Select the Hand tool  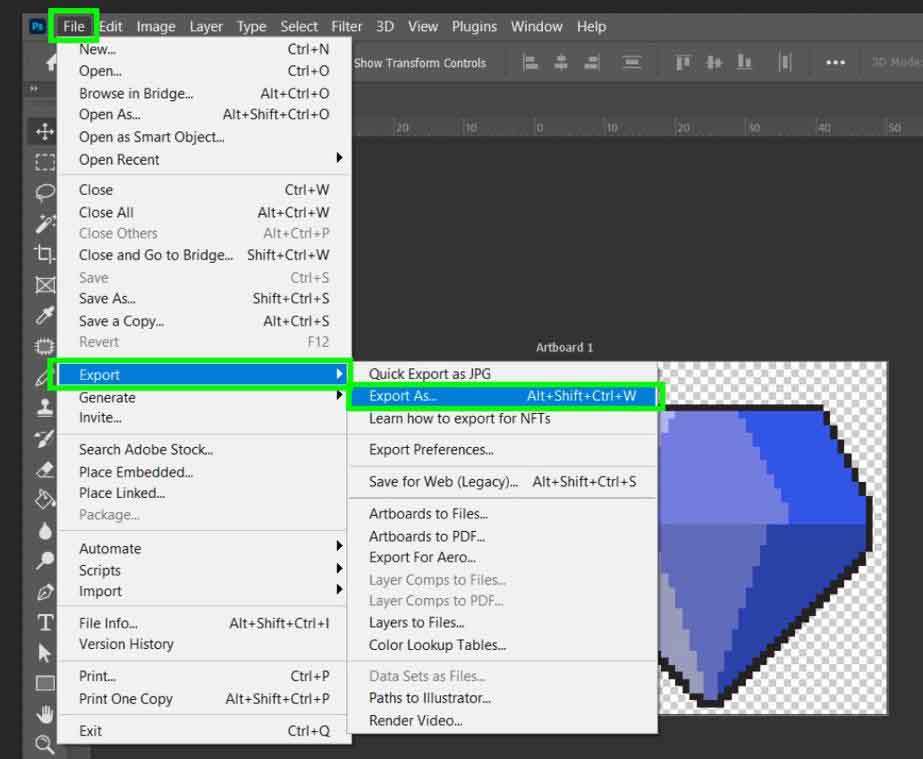45,714
